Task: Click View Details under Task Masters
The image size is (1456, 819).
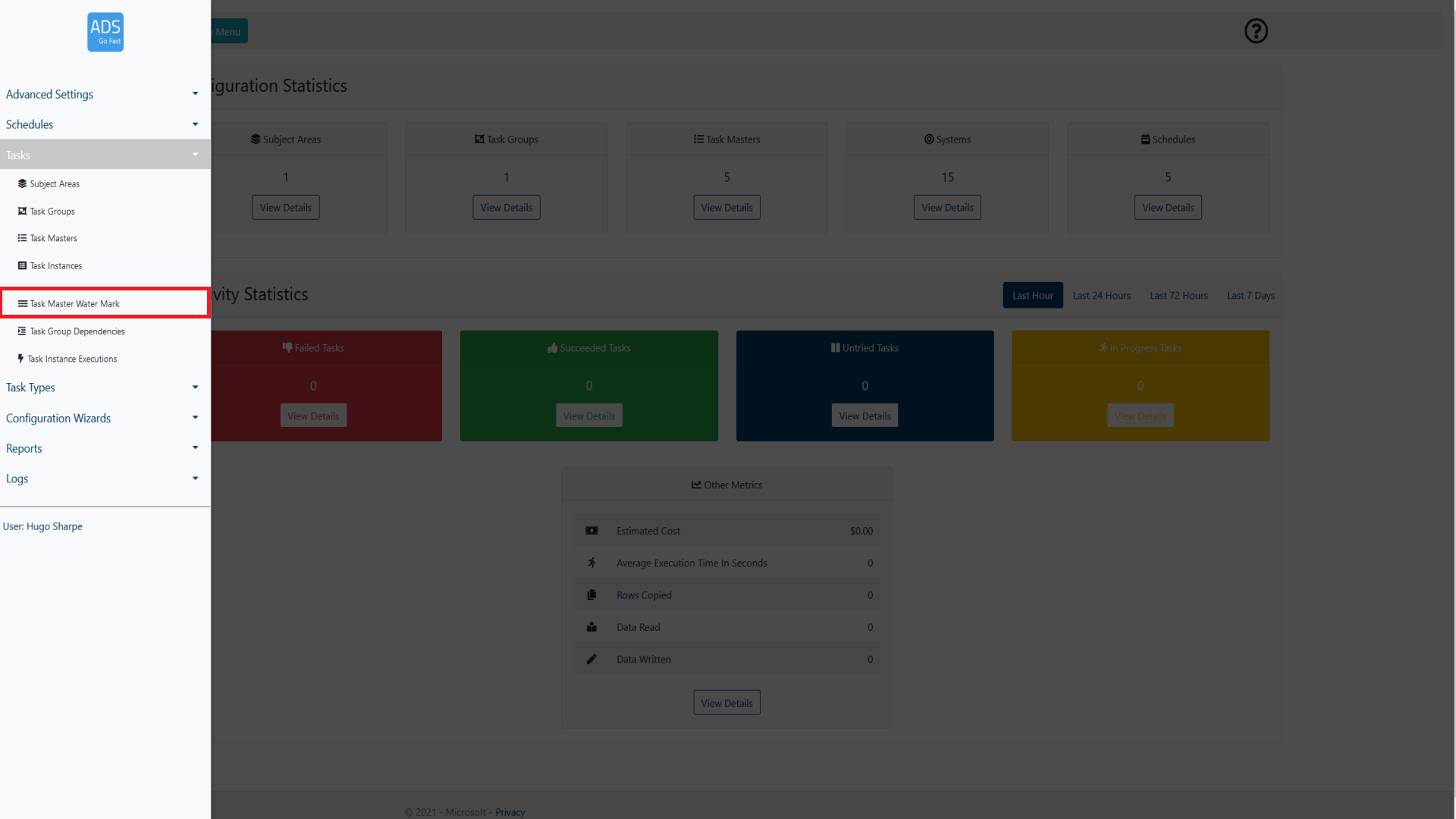Action: click(x=726, y=208)
